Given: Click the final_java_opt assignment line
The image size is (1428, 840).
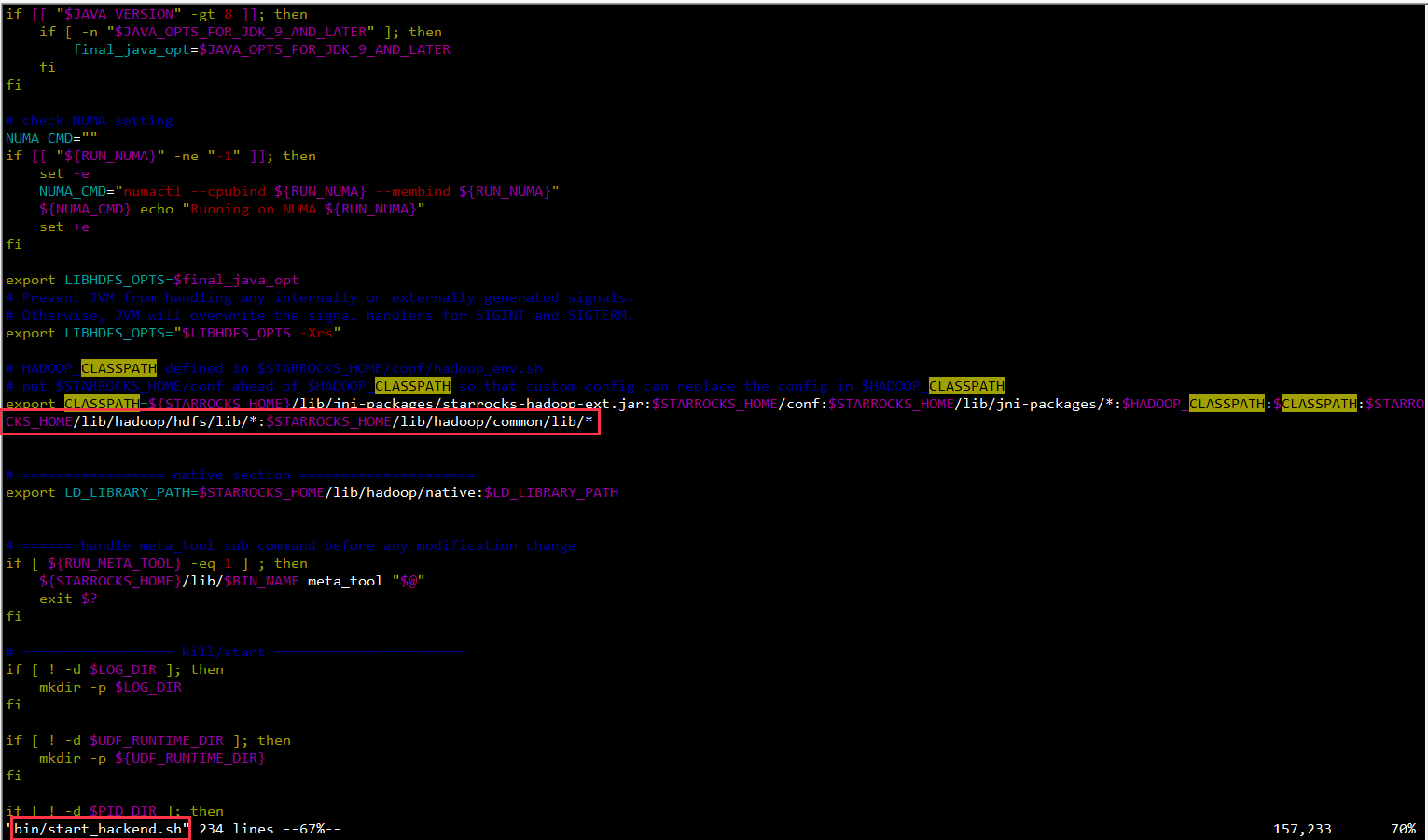Looking at the screenshot, I should tap(261, 49).
